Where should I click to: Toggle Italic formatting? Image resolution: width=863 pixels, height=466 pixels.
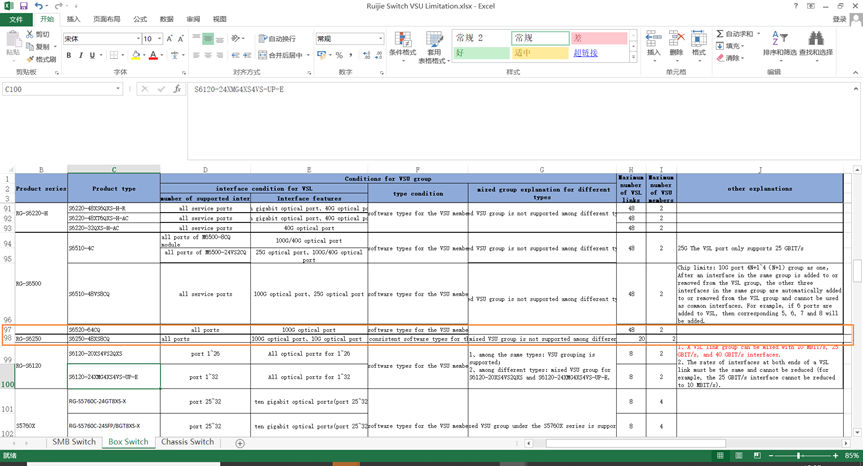(x=82, y=55)
